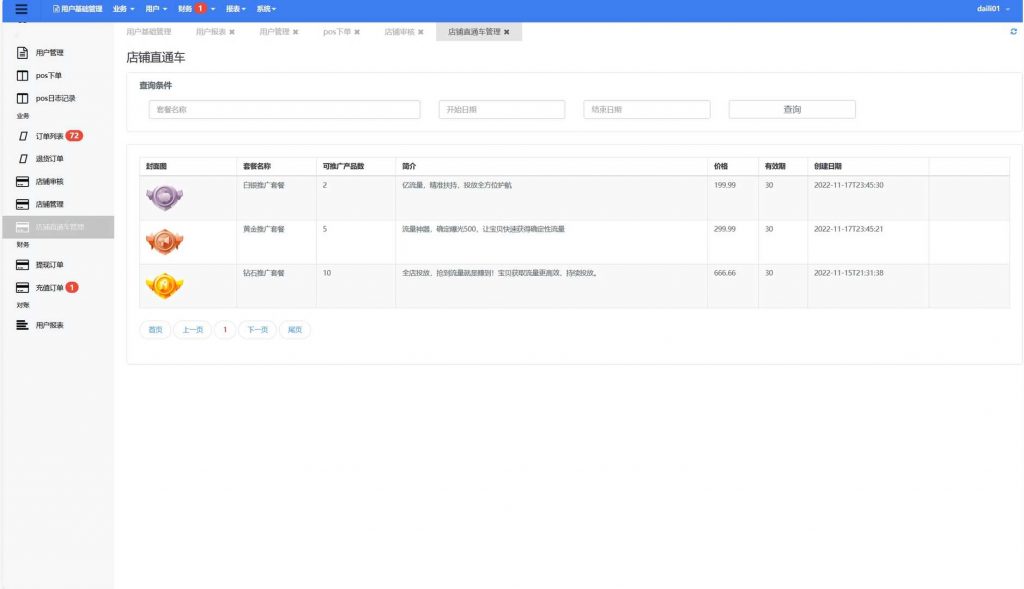Click the pos下单 sidebar icon
Image resolution: width=1024 pixels, height=589 pixels.
22,76
